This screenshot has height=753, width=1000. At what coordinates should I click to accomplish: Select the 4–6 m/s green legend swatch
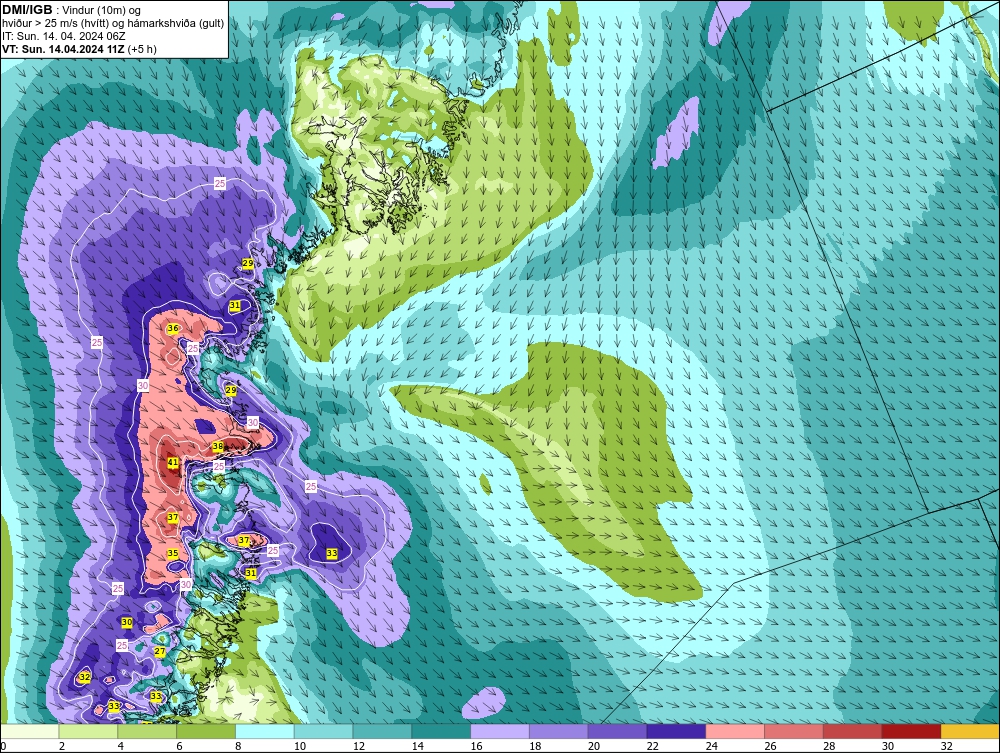[x=147, y=731]
